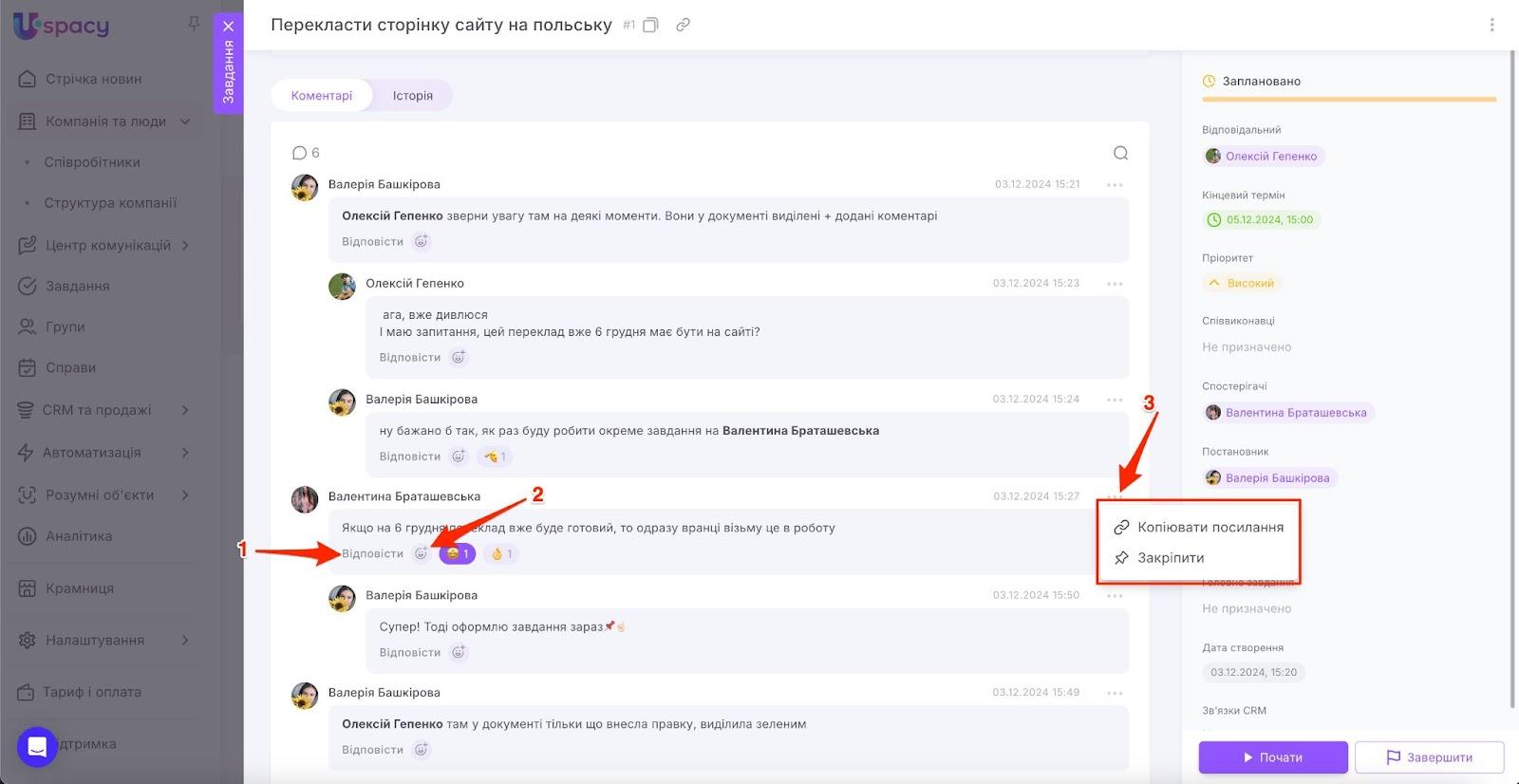Close the Завдання side panel
This screenshot has width=1519, height=784.
pos(229,27)
